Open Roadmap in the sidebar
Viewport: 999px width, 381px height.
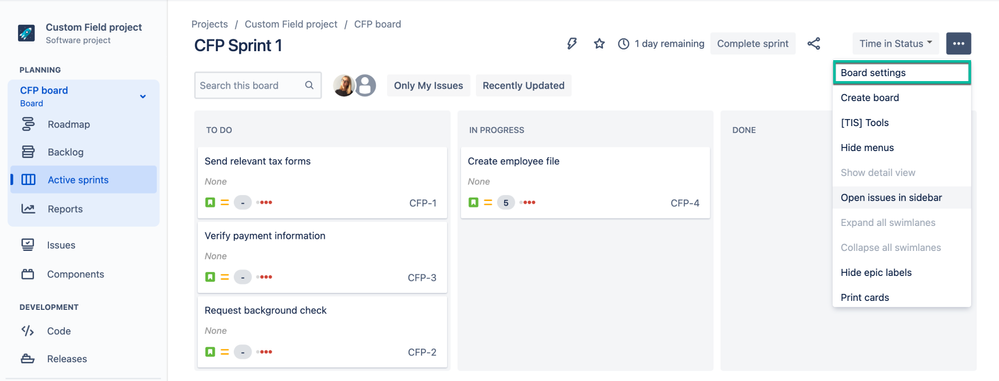tap(69, 124)
